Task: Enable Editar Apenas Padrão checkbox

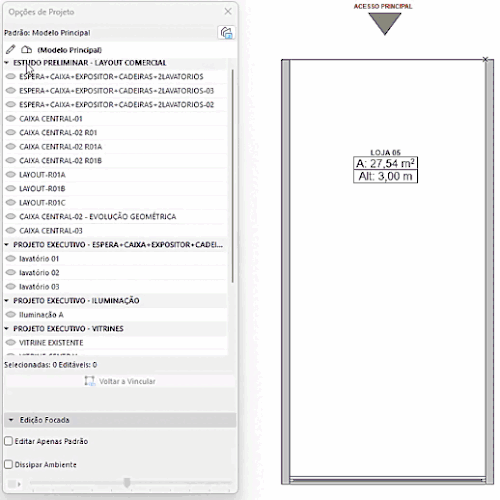Action: (9, 441)
